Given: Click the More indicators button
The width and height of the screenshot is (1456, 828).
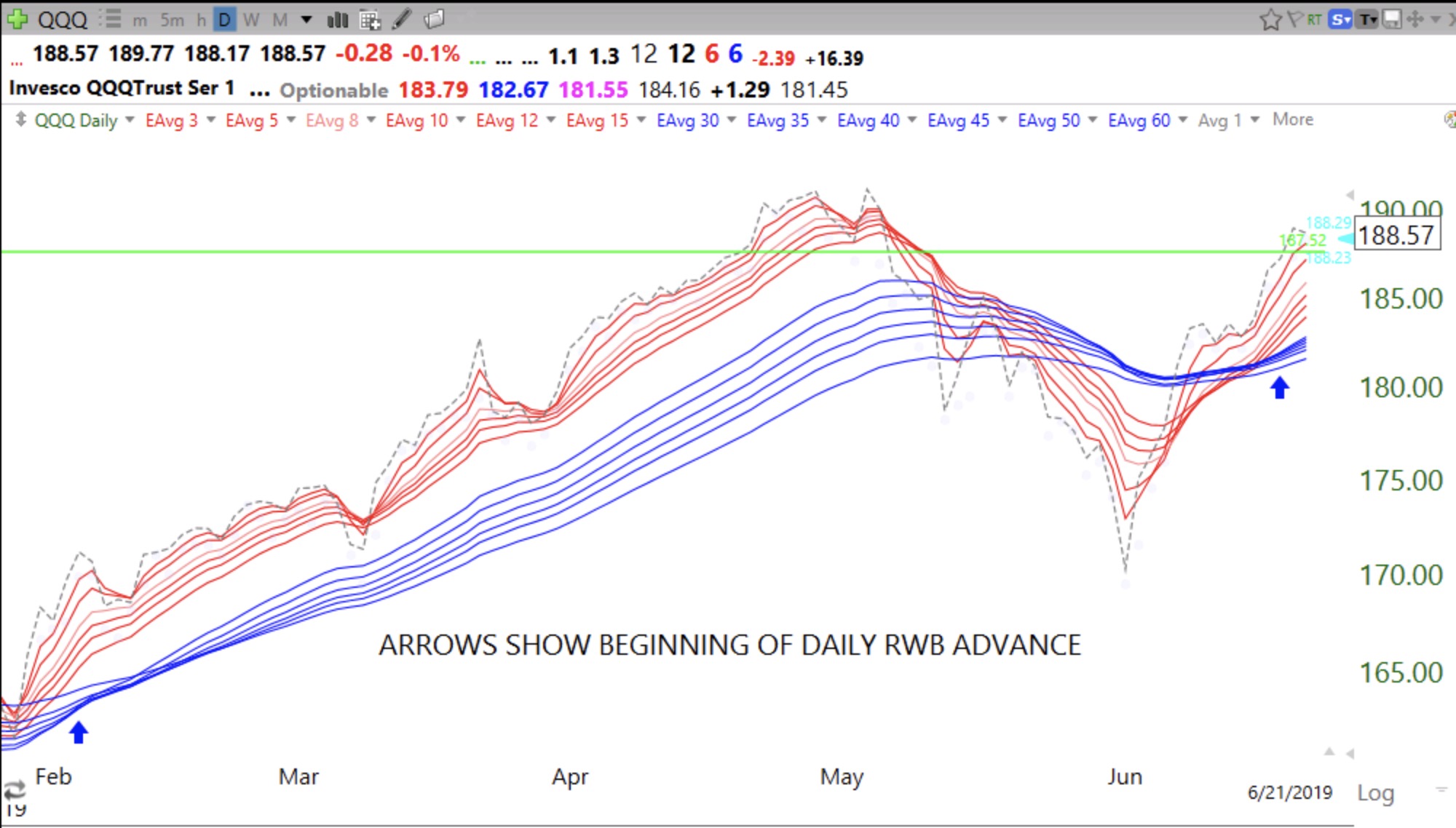Looking at the screenshot, I should [x=1293, y=119].
